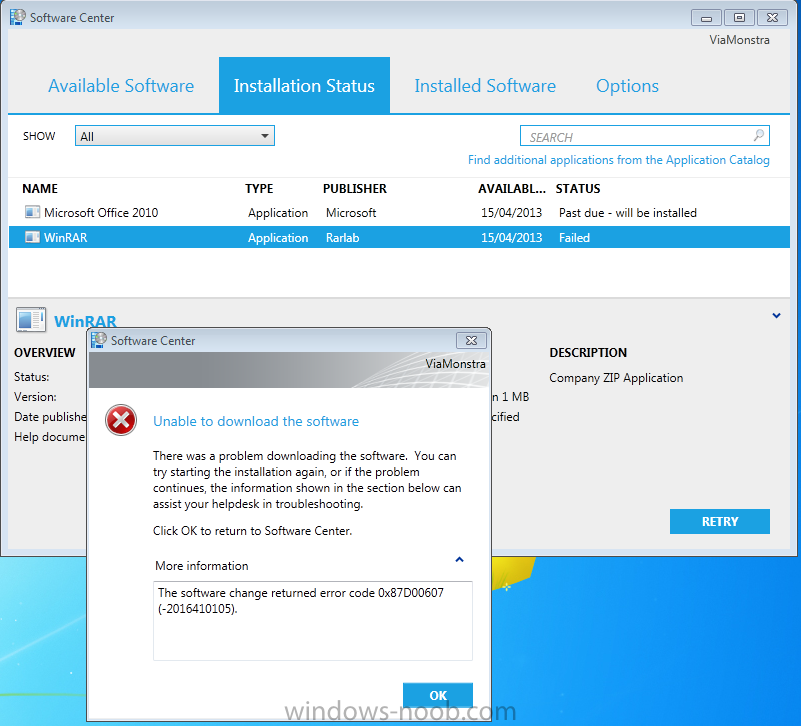
Task: Click the 'OVERVIEW' section heading
Action: tap(44, 353)
